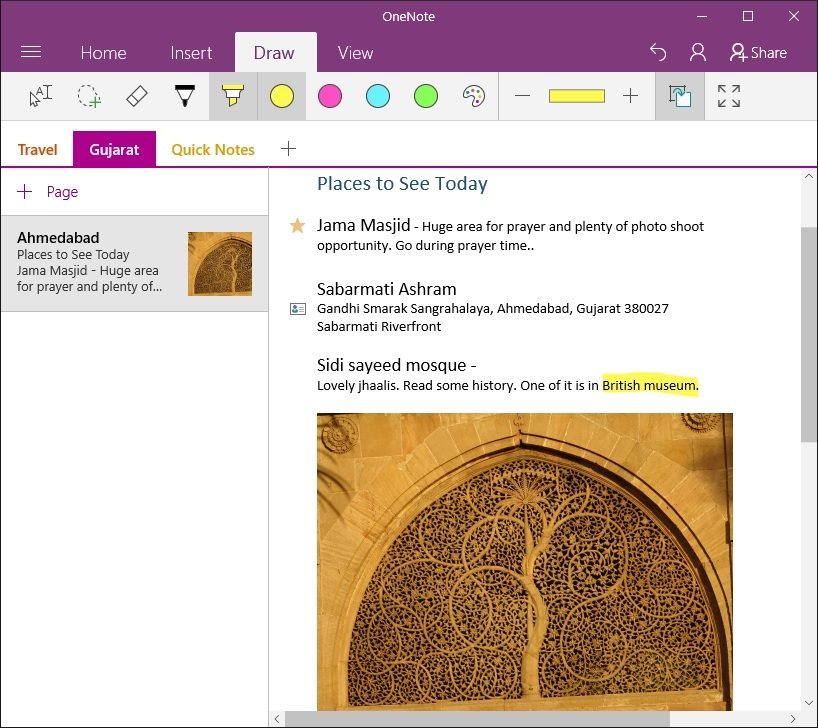Viewport: 818px width, 728px height.
Task: Open the Draw ribbon tab
Action: (x=275, y=52)
